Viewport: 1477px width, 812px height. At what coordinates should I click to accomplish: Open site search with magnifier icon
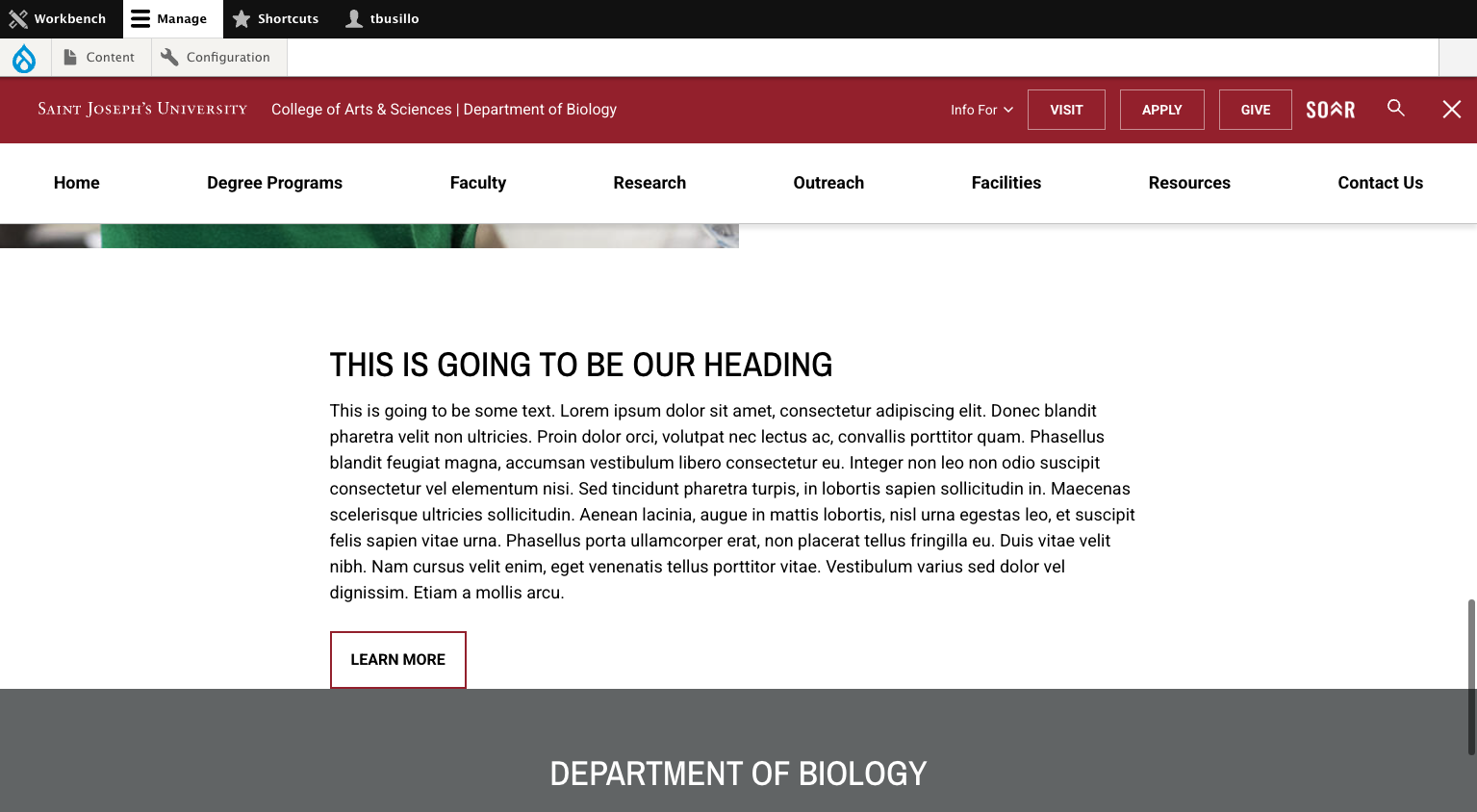1396,108
